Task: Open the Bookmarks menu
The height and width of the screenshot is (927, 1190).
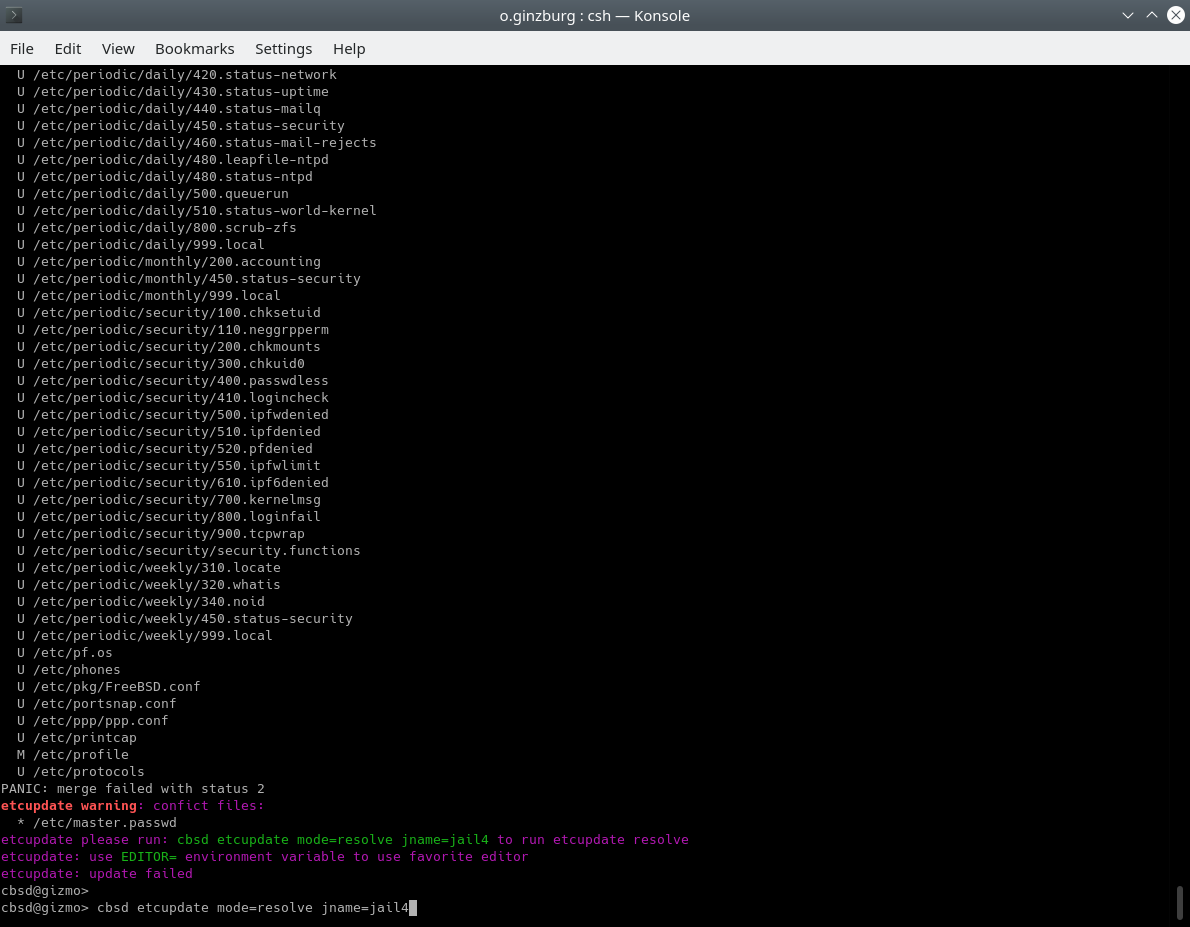Action: coord(194,49)
